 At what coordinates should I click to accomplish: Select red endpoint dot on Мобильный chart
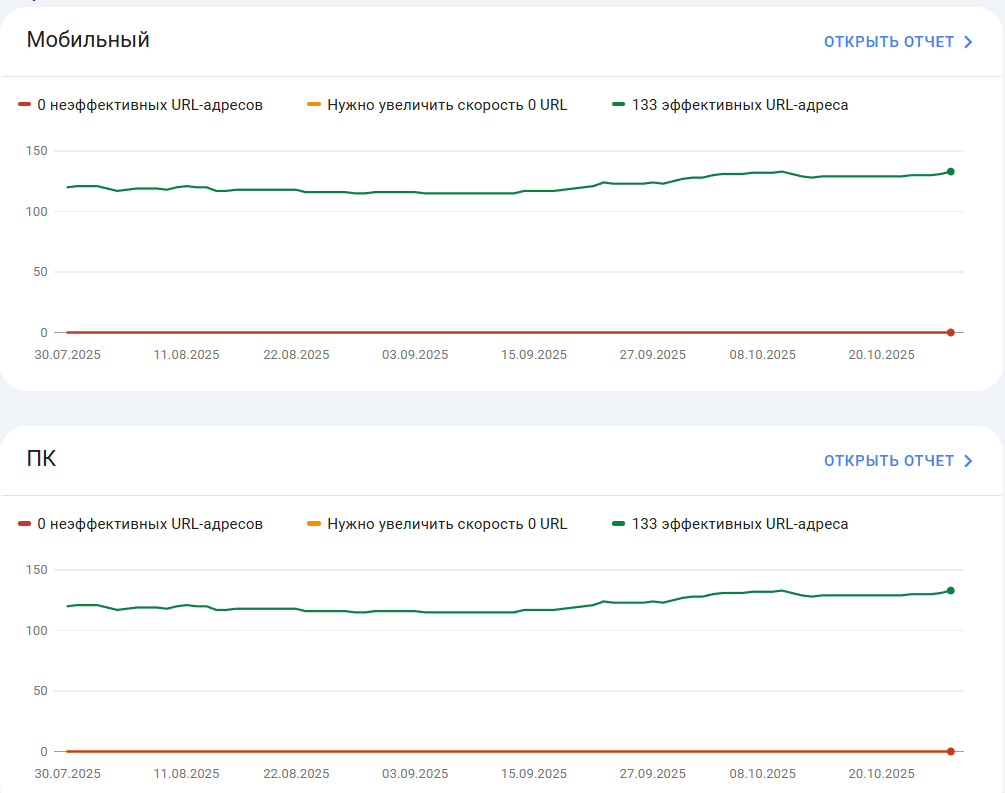[951, 333]
